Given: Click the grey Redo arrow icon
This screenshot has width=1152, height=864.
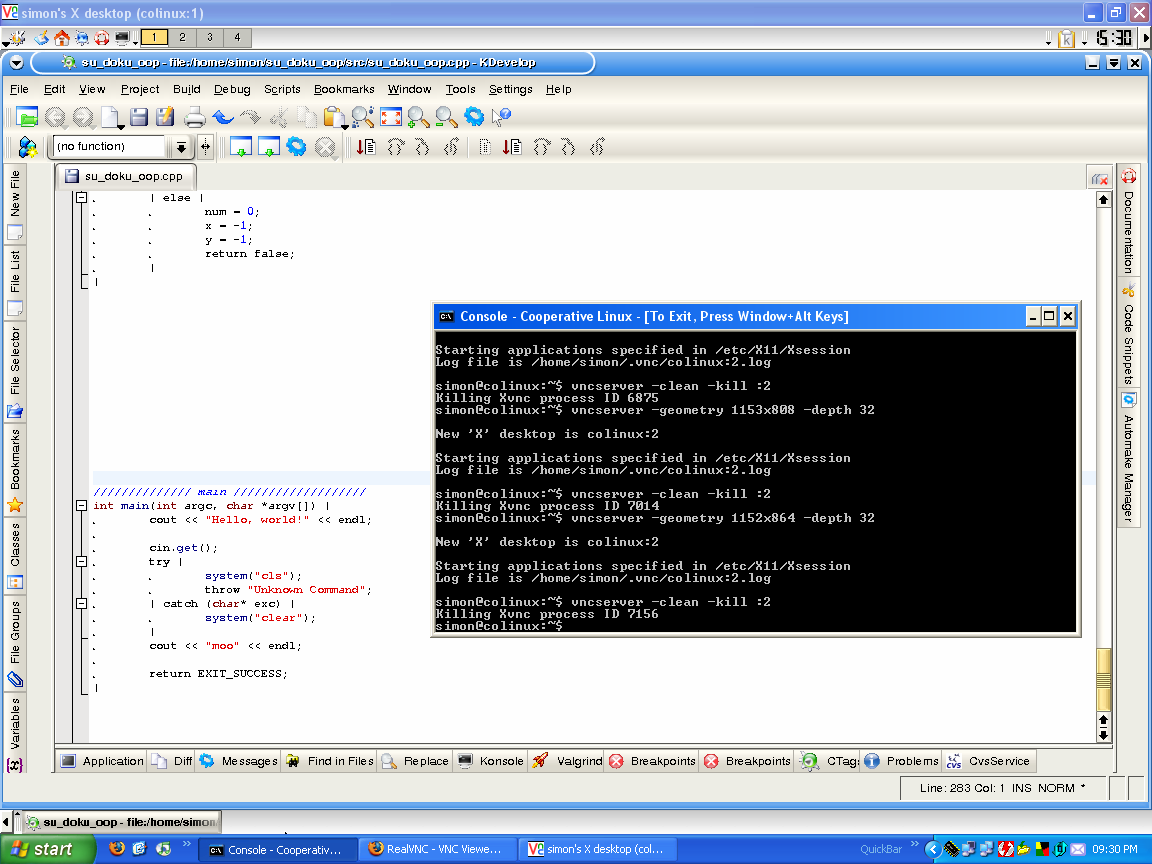Looking at the screenshot, I should coord(251,117).
